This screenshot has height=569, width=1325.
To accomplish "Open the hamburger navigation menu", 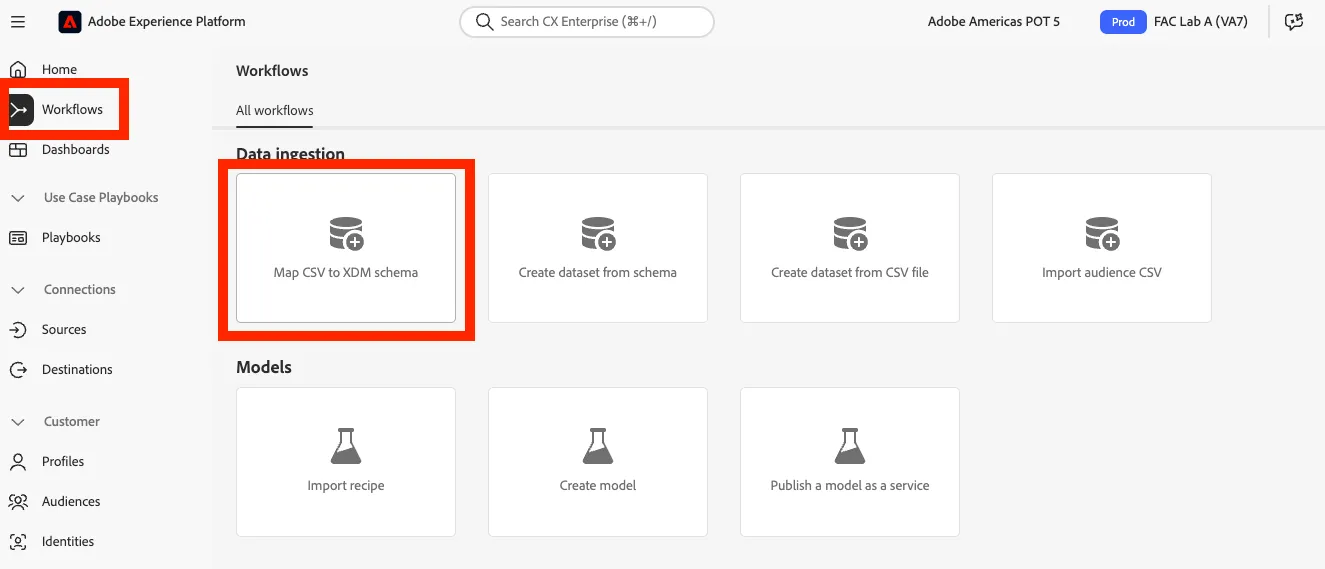I will pyautogui.click(x=18, y=22).
